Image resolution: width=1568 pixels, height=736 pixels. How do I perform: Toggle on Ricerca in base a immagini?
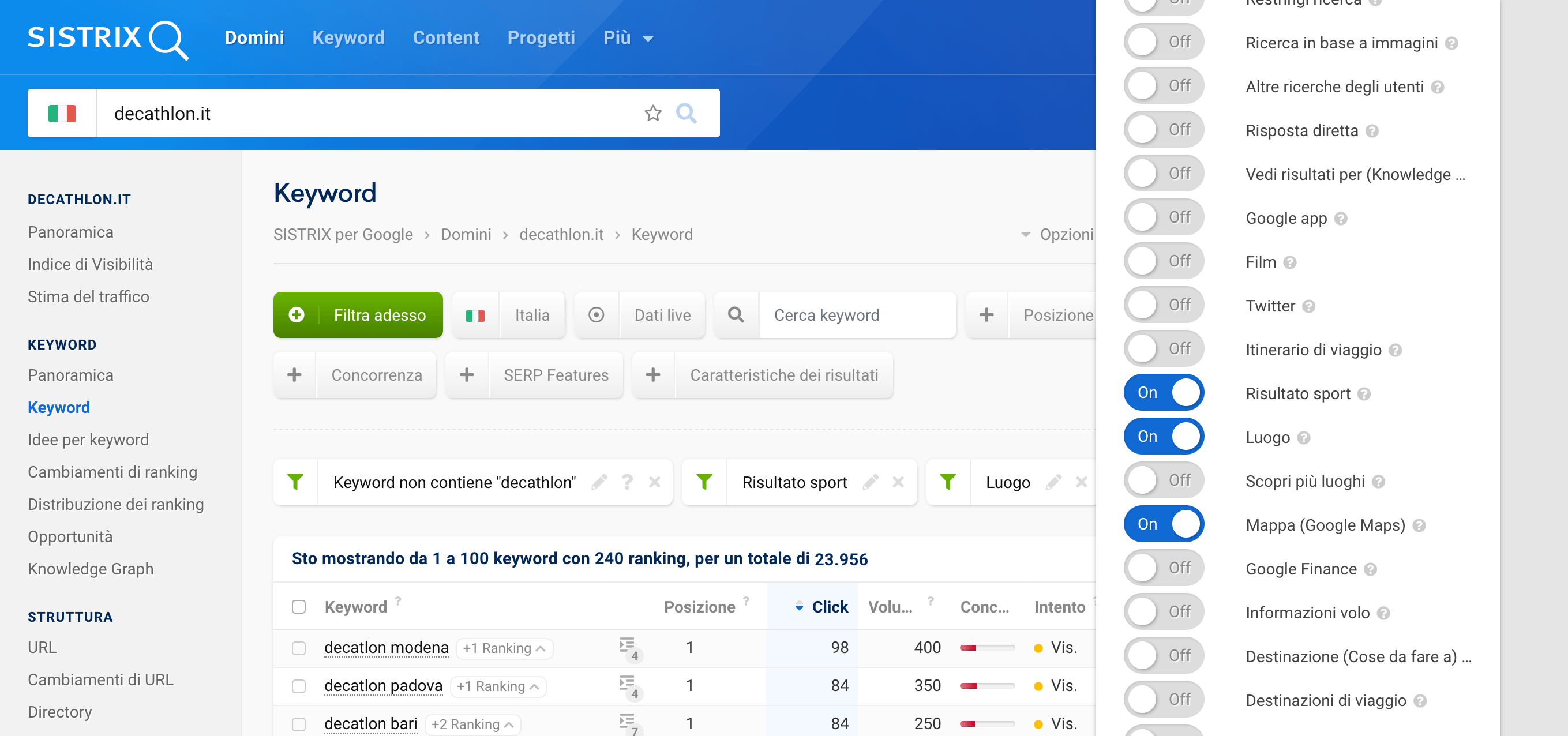pos(1163,42)
